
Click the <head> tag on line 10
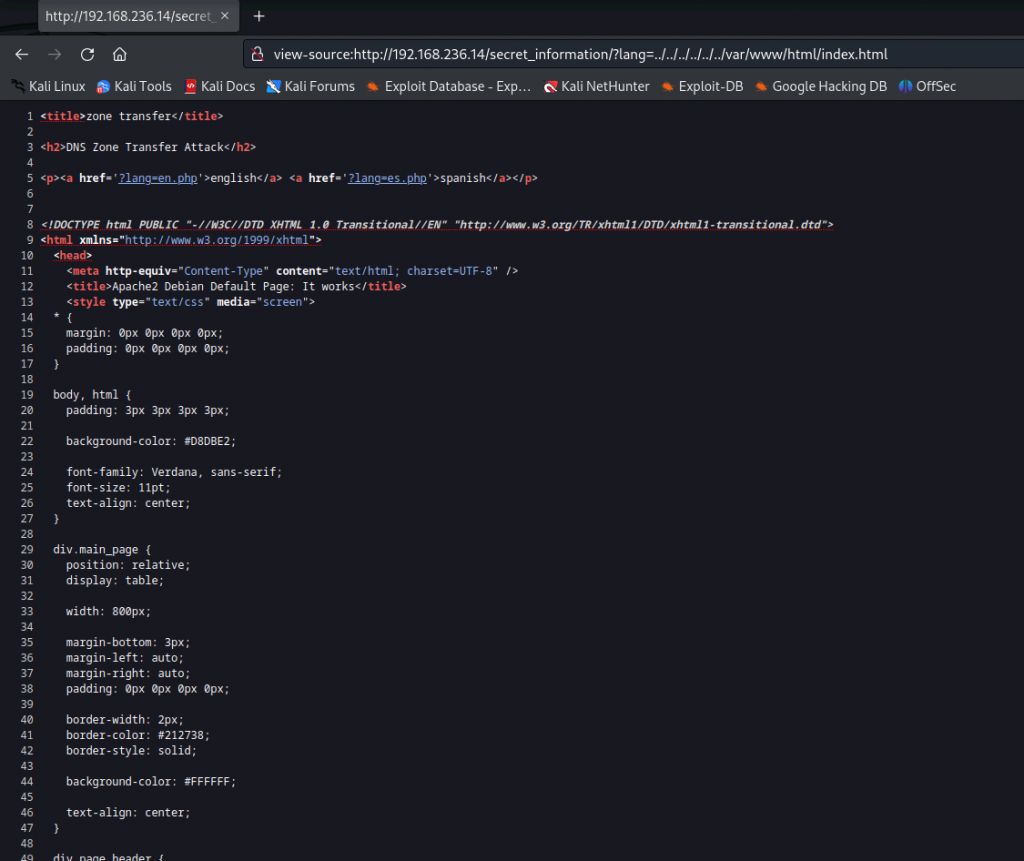click(x=72, y=255)
